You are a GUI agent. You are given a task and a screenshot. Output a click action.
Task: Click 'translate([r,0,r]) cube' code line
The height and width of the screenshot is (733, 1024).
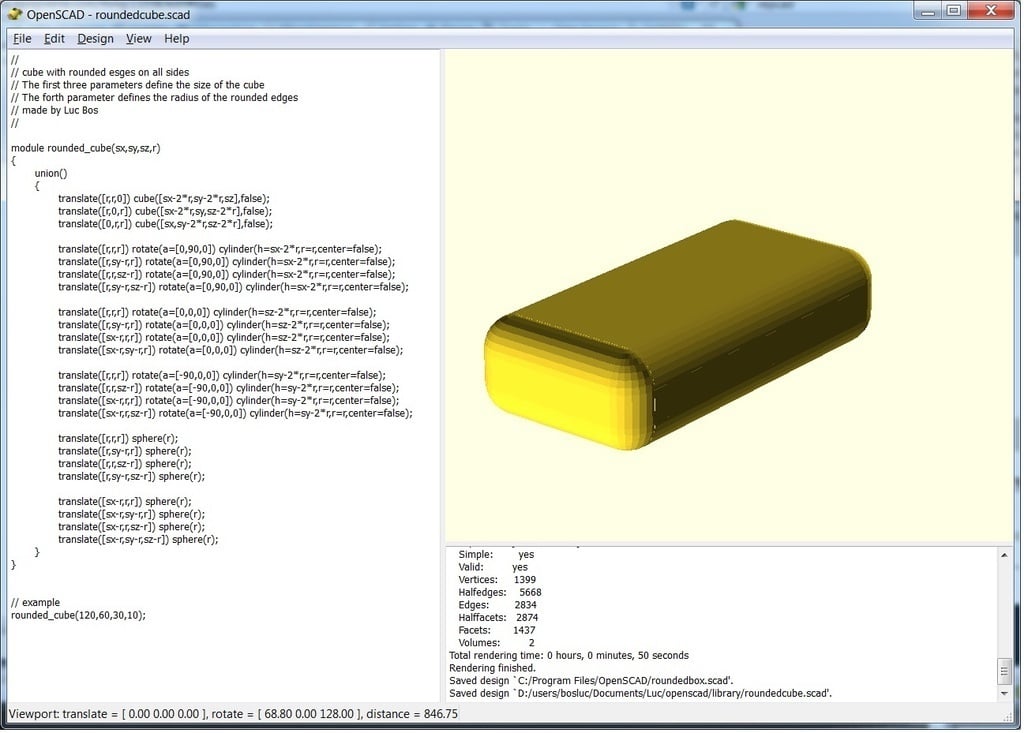click(165, 211)
